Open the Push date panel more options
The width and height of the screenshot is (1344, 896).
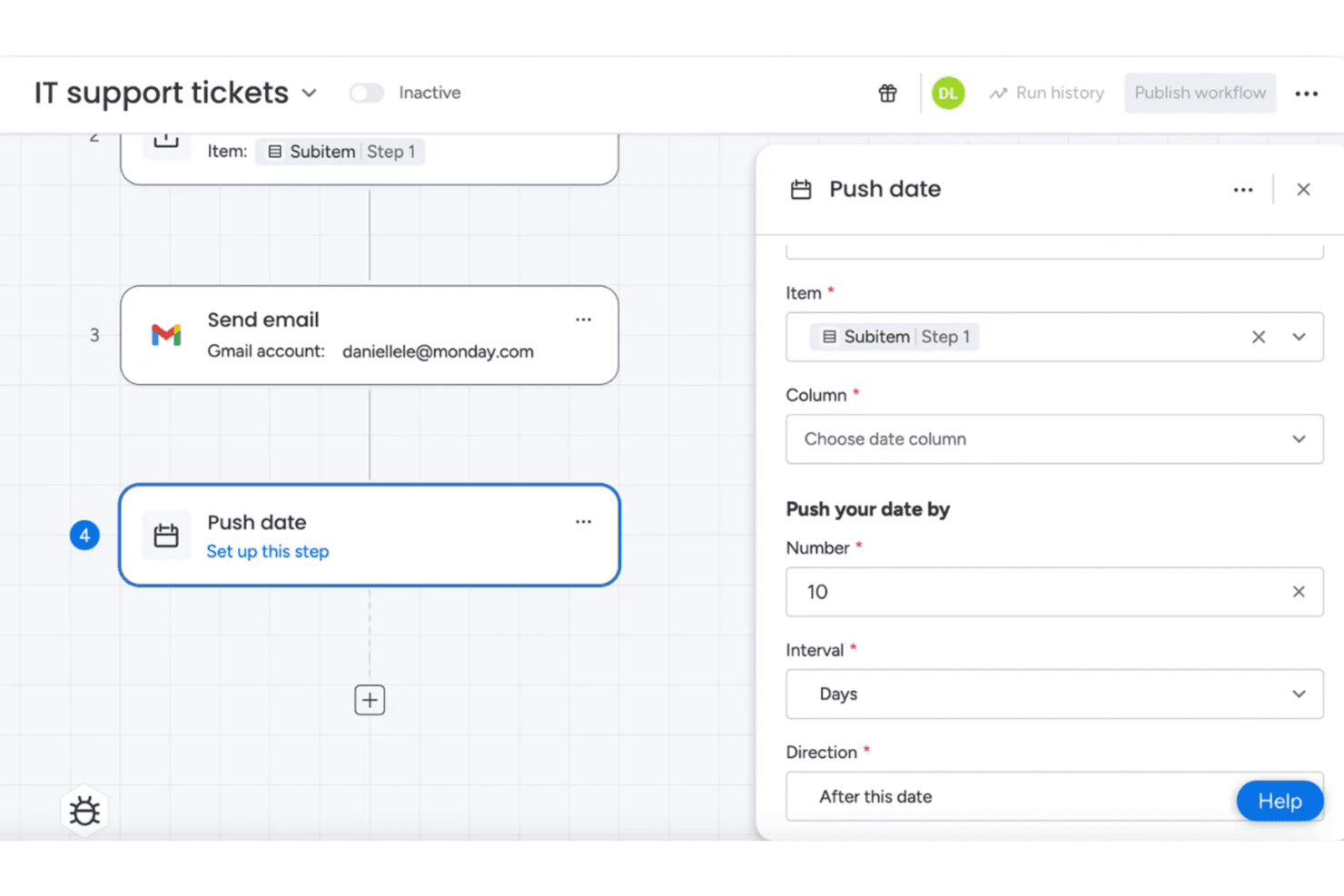[x=1243, y=190]
